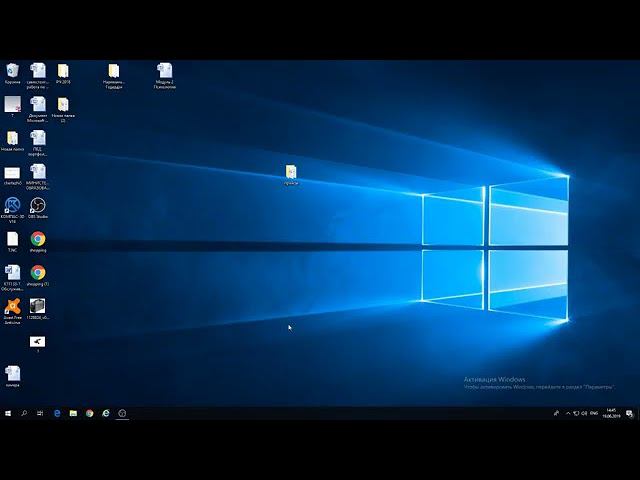Expand hidden system tray icons chevron
This screenshot has height=480, width=640.
[568, 413]
